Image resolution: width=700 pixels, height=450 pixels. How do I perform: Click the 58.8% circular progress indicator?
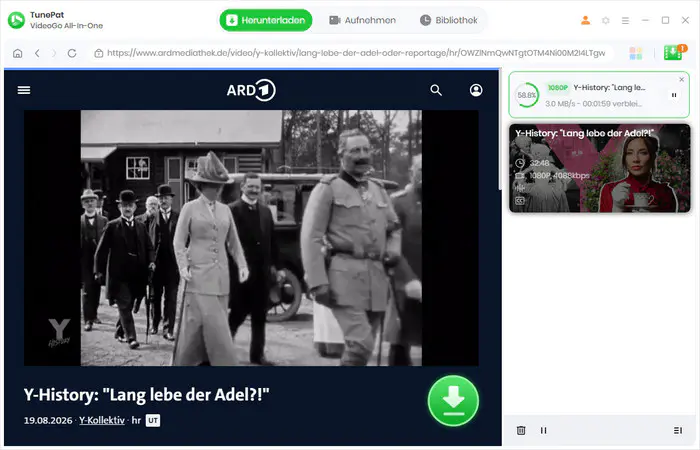527,95
